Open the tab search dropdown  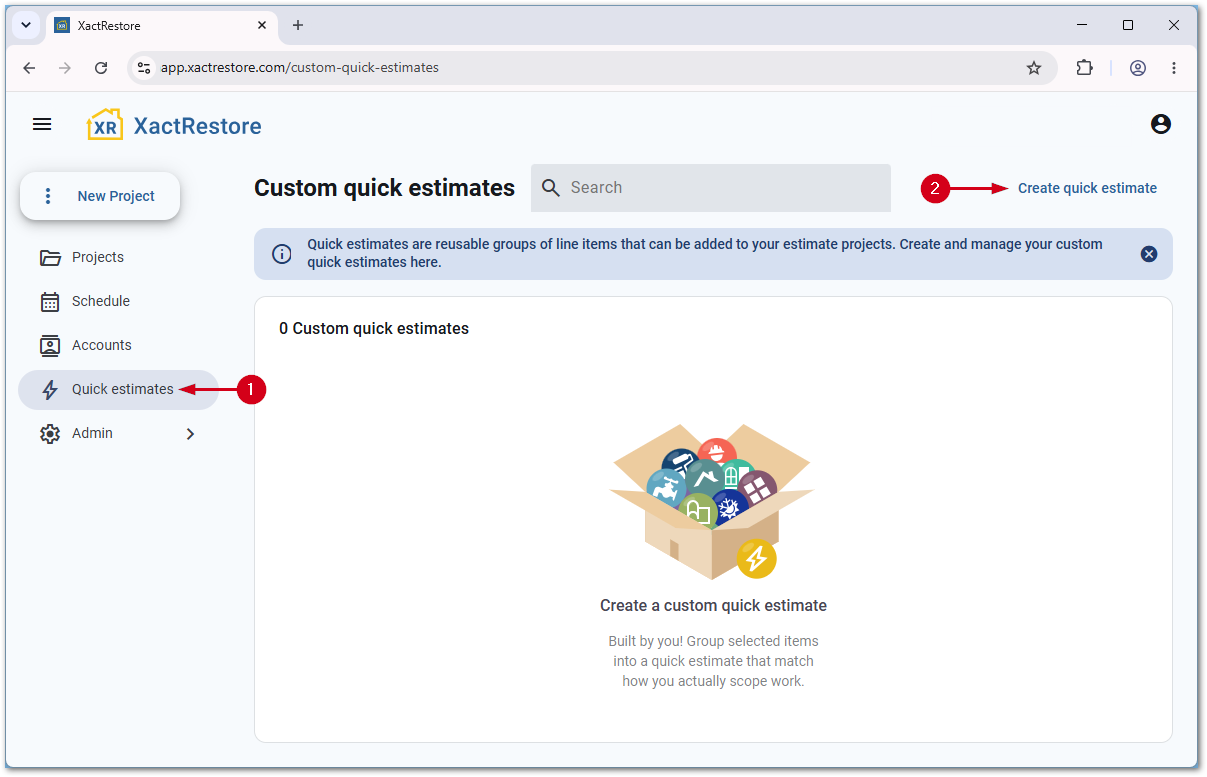pyautogui.click(x=26, y=25)
